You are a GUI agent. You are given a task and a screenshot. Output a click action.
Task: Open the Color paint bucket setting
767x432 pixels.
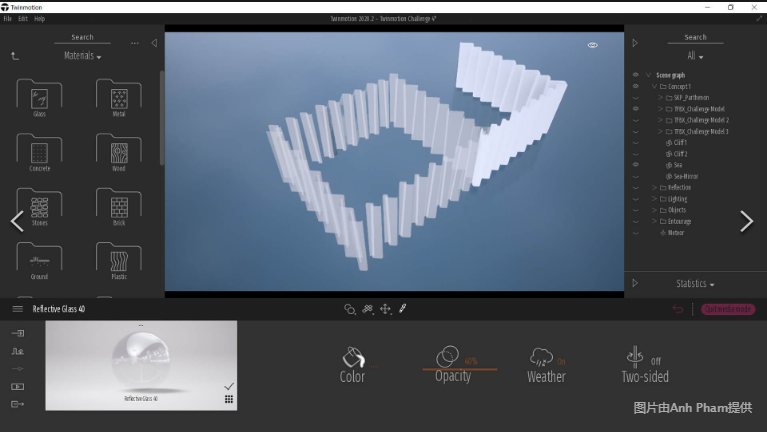353,357
